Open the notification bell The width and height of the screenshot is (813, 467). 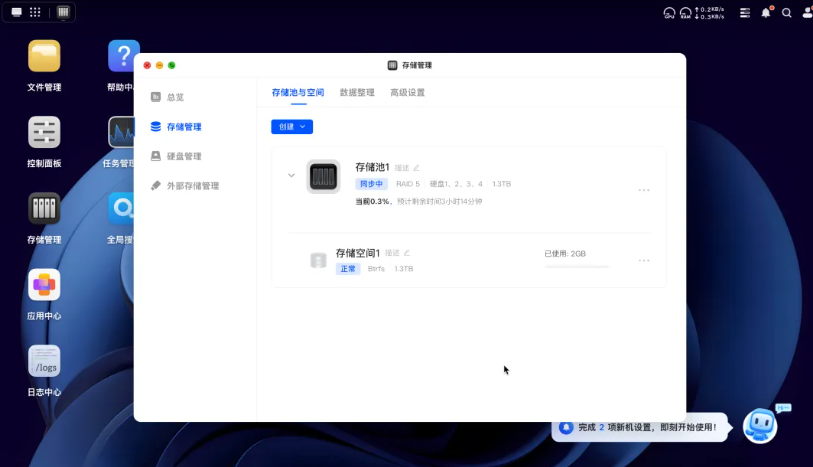(766, 13)
